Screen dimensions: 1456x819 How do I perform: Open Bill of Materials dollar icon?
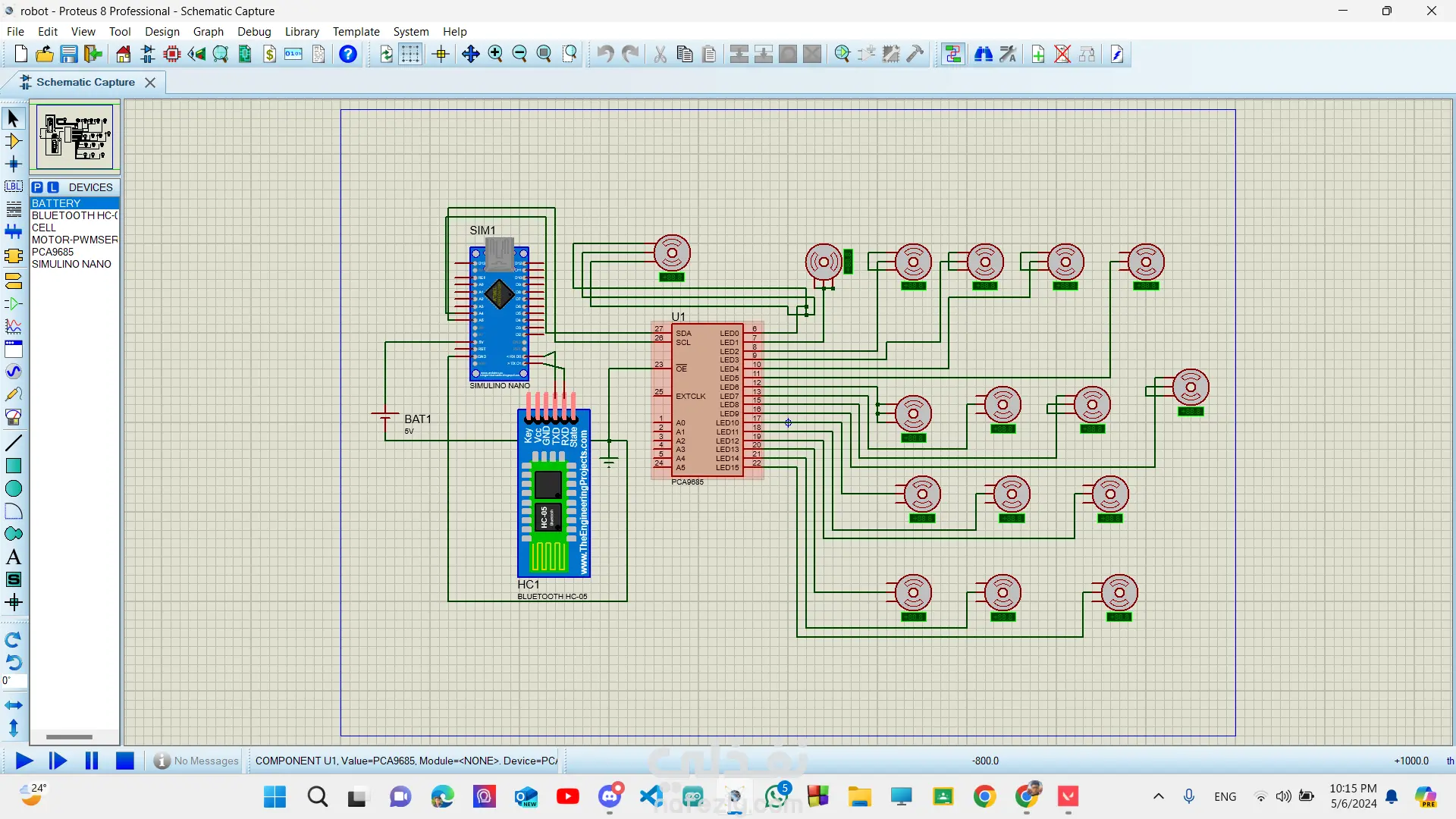pyautogui.click(x=270, y=54)
